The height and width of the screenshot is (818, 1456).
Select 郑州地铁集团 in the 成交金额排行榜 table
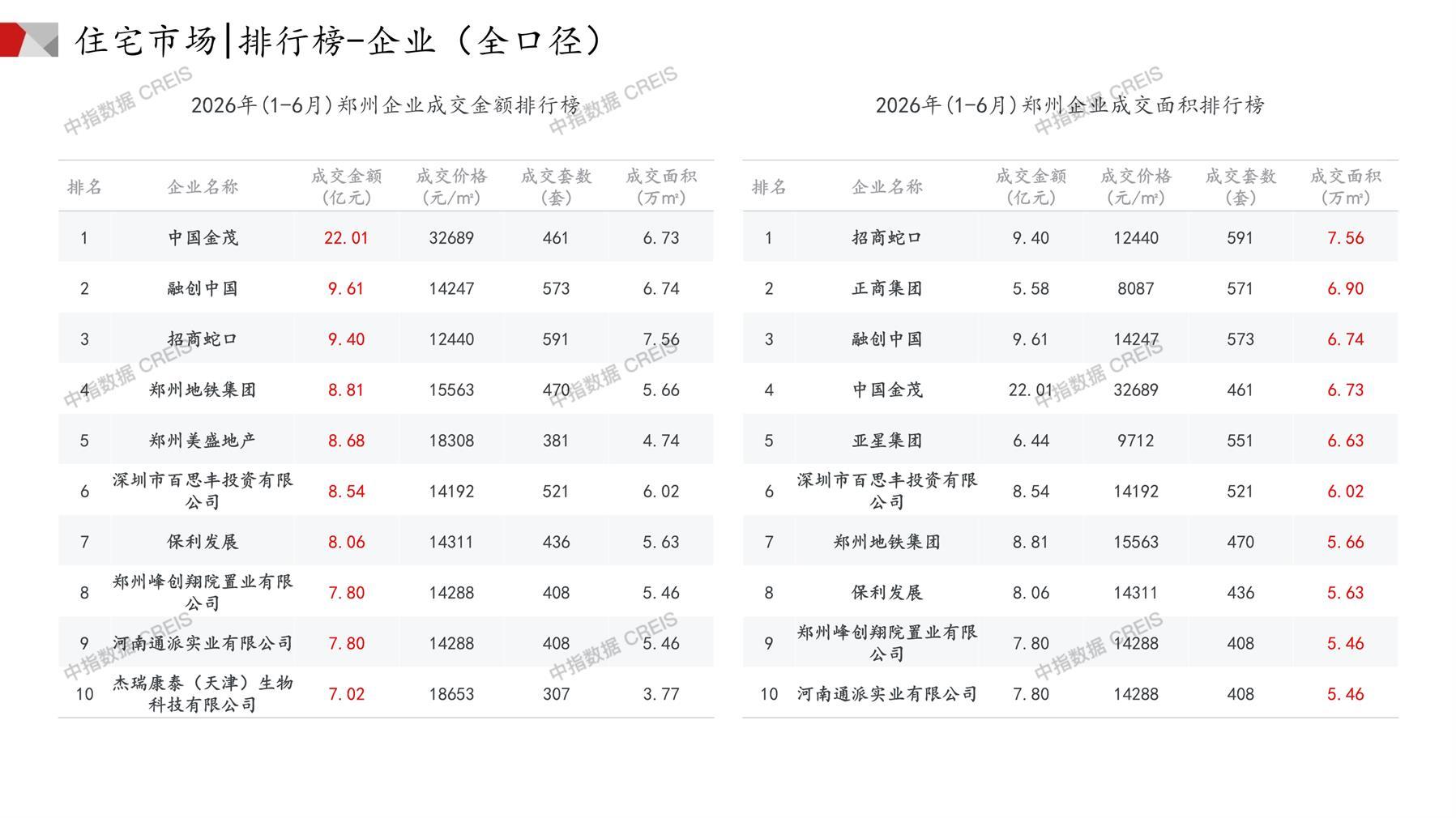point(203,390)
